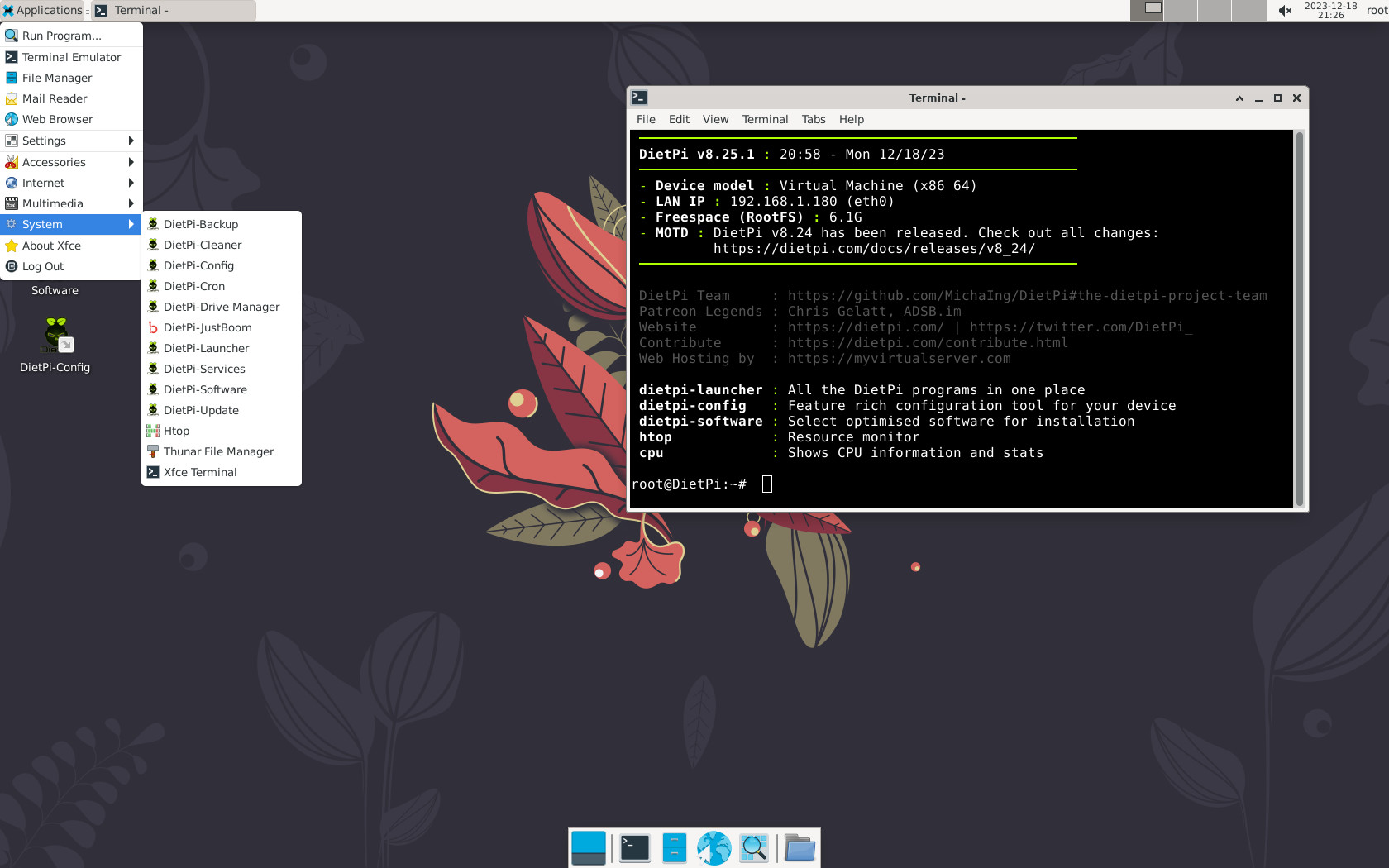Launch DietPi-Update
Image resolution: width=1389 pixels, height=868 pixels.
pyautogui.click(x=222, y=410)
